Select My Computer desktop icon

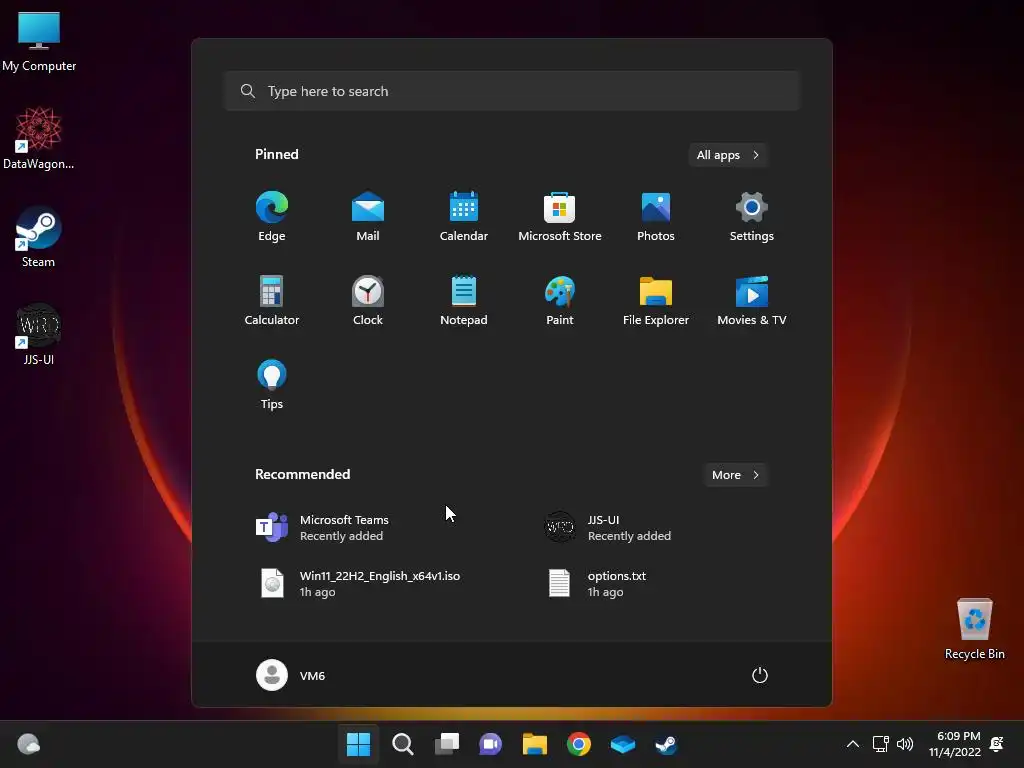click(x=39, y=41)
